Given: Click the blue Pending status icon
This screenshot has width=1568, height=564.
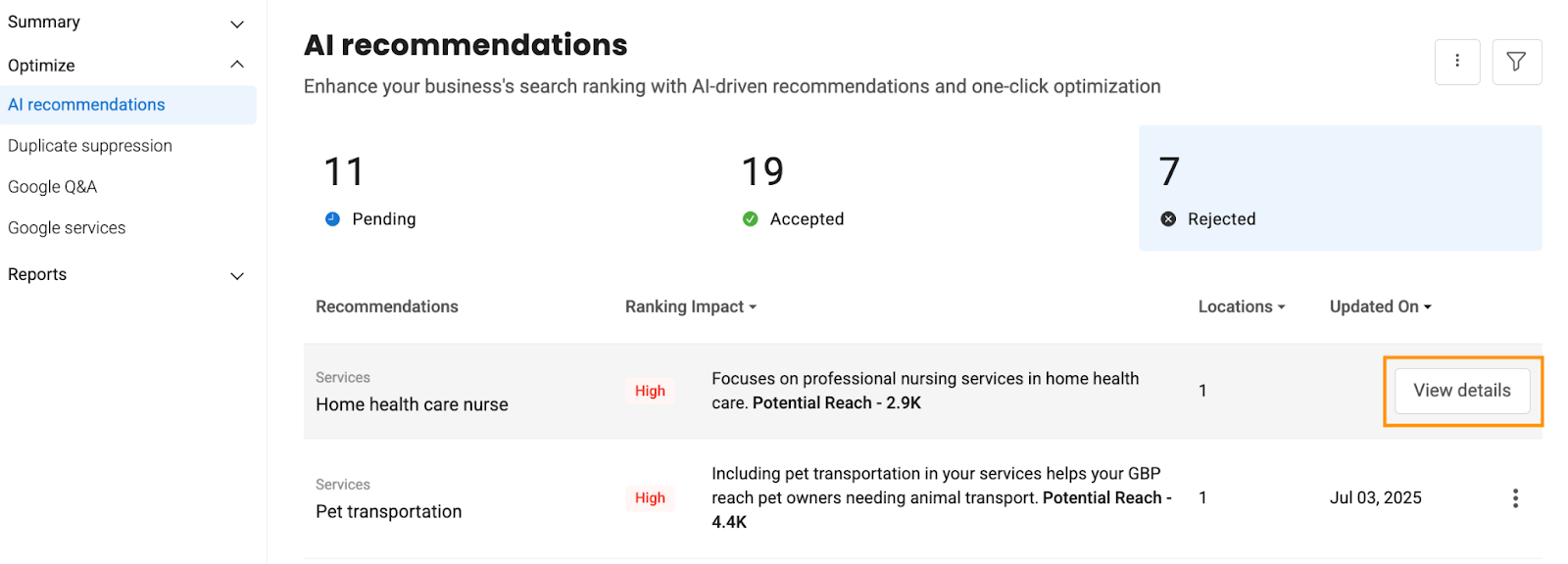Looking at the screenshot, I should click(332, 219).
